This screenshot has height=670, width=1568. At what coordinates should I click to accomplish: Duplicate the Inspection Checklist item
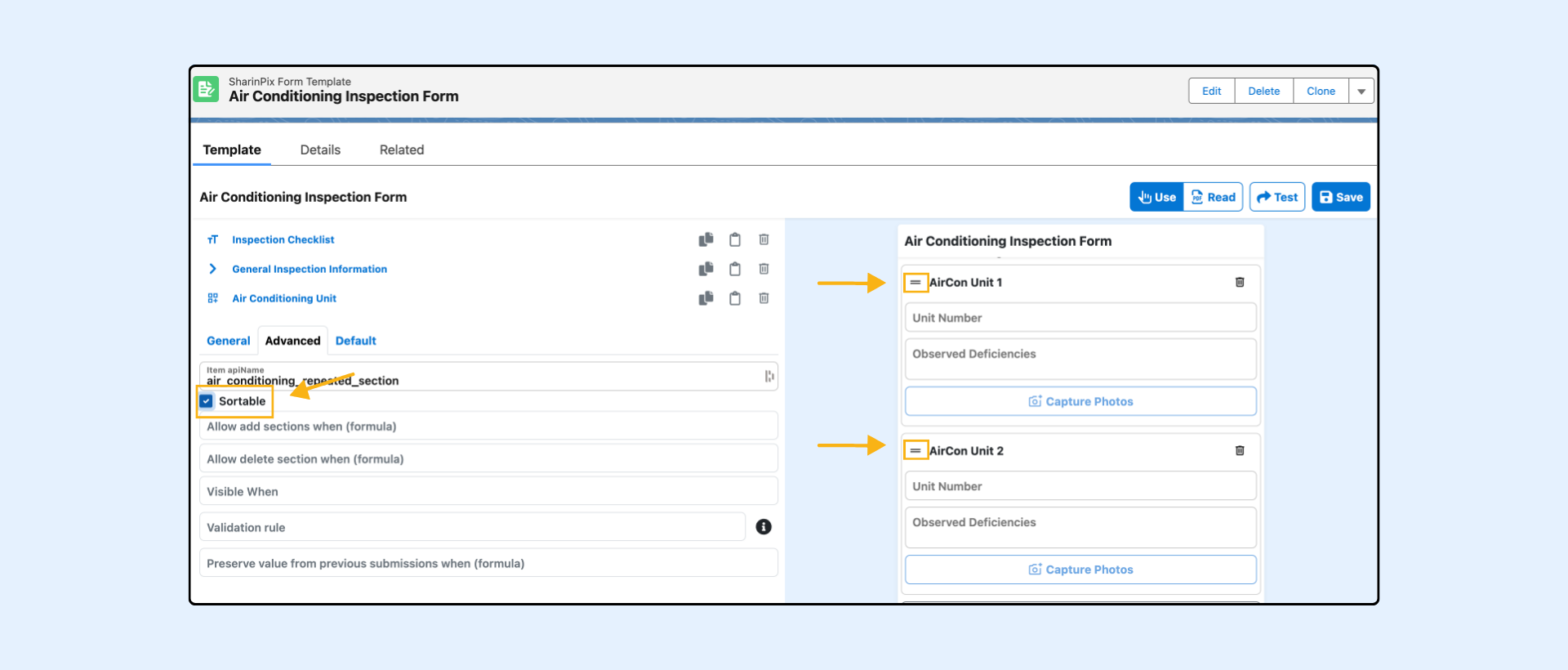(706, 239)
